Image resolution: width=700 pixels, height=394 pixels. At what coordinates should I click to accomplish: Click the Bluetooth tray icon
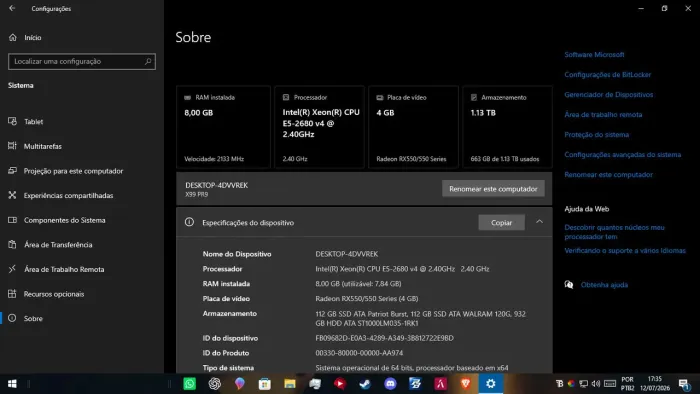click(x=559, y=384)
